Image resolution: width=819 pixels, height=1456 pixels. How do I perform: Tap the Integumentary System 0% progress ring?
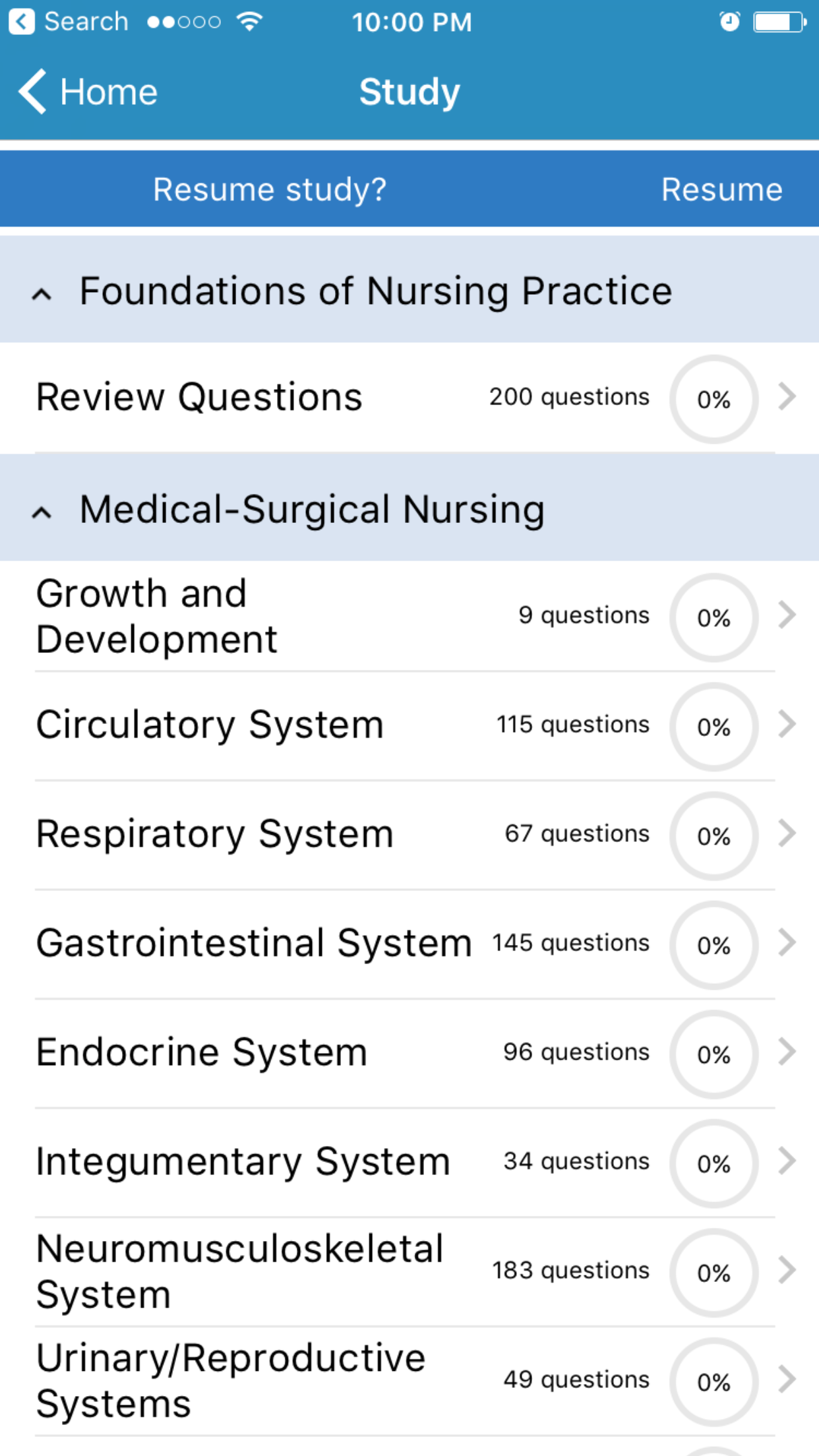714,1163
